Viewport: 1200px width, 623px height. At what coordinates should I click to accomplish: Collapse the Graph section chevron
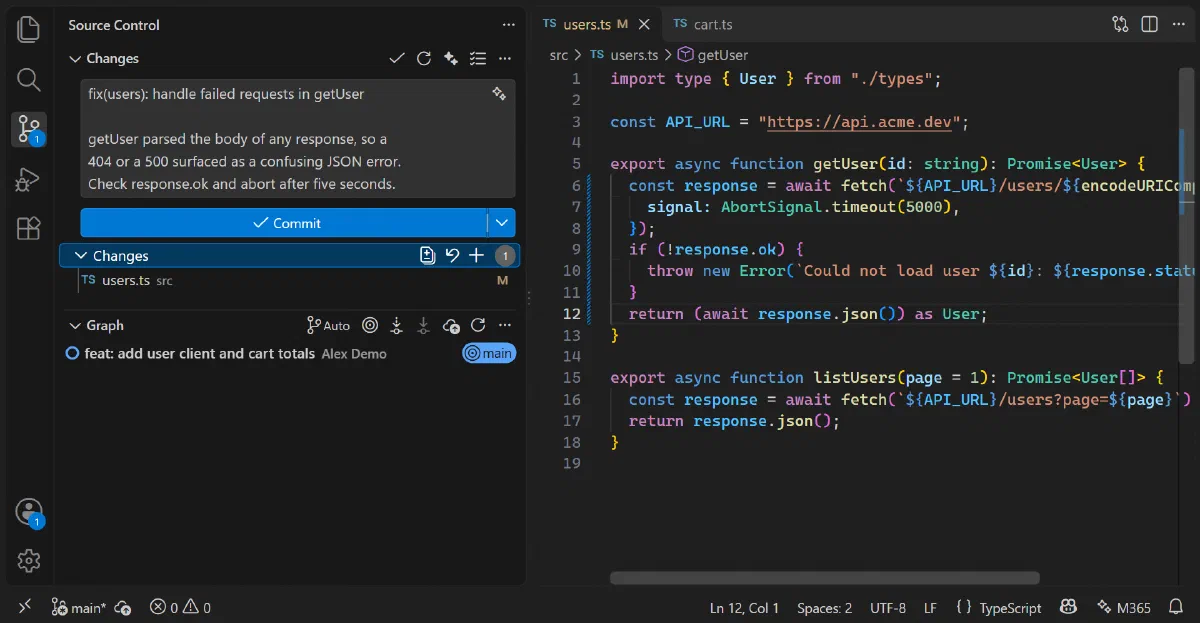(74, 325)
